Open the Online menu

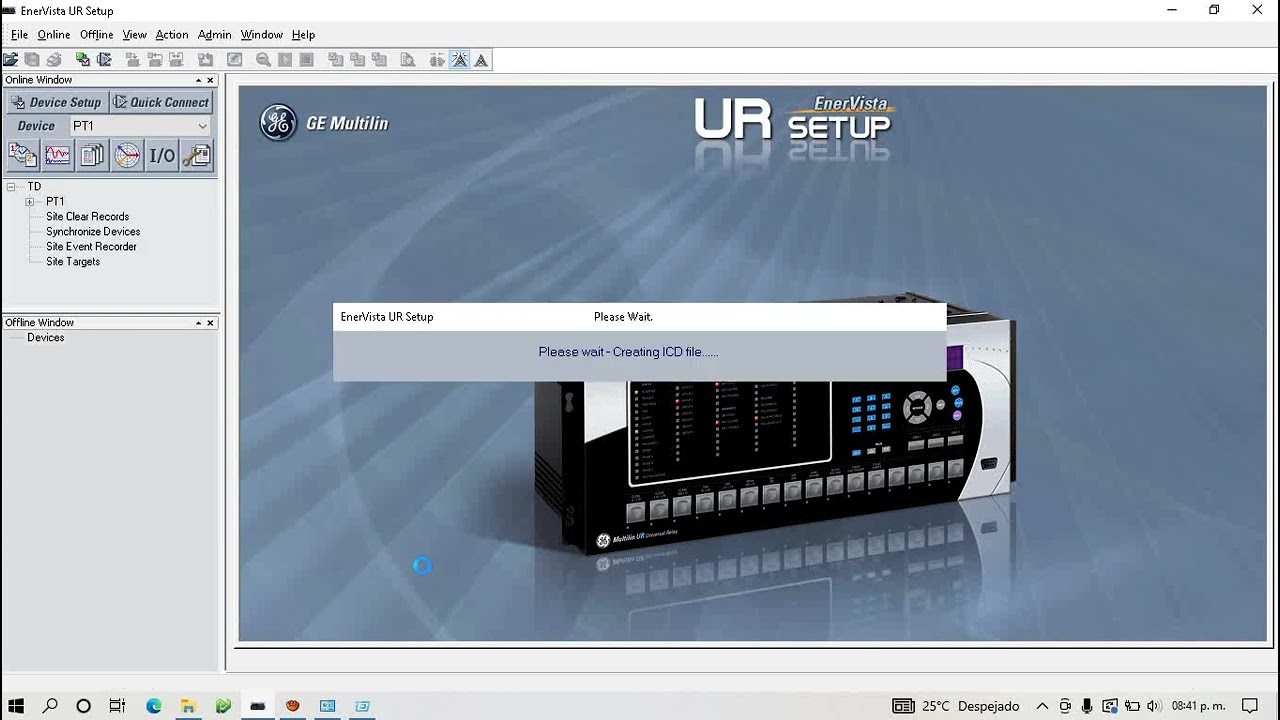click(54, 34)
